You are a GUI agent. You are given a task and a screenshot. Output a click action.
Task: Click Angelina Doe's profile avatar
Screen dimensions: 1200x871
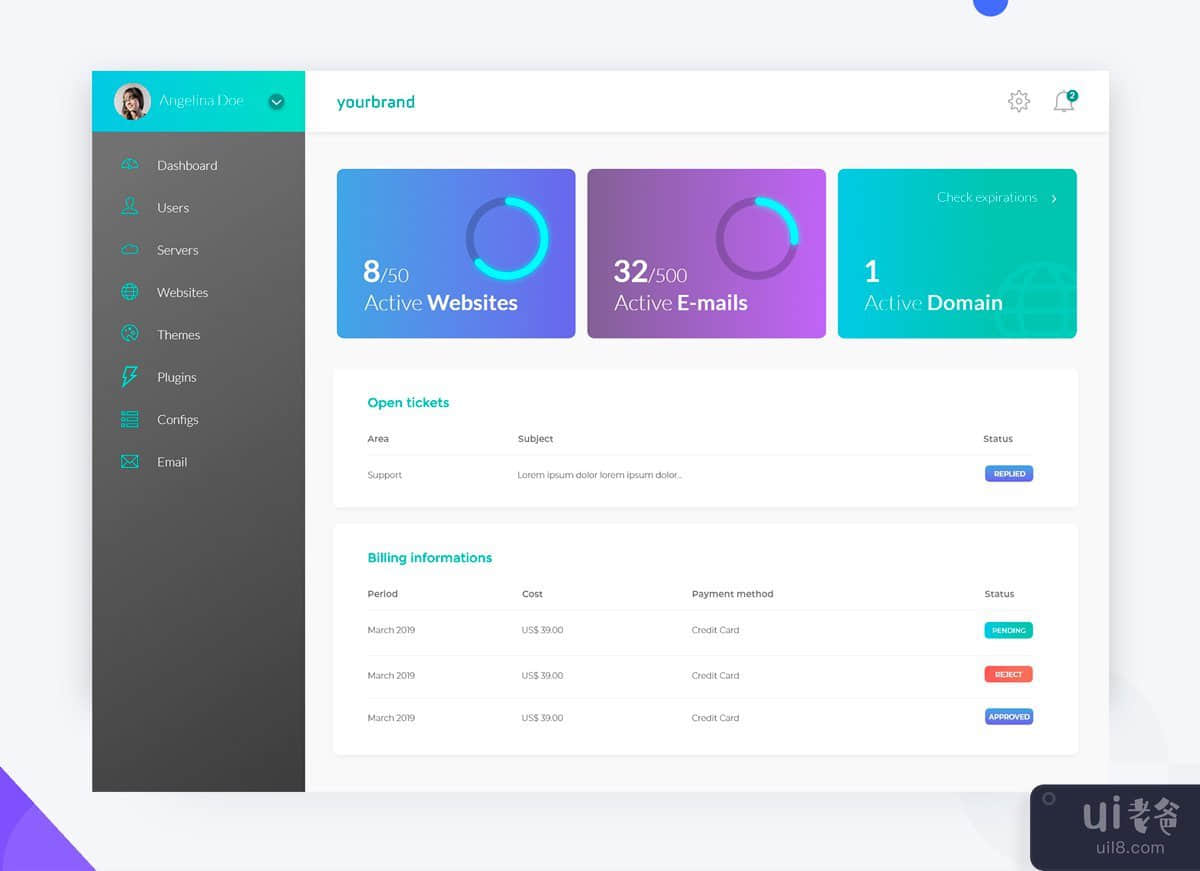(x=132, y=101)
